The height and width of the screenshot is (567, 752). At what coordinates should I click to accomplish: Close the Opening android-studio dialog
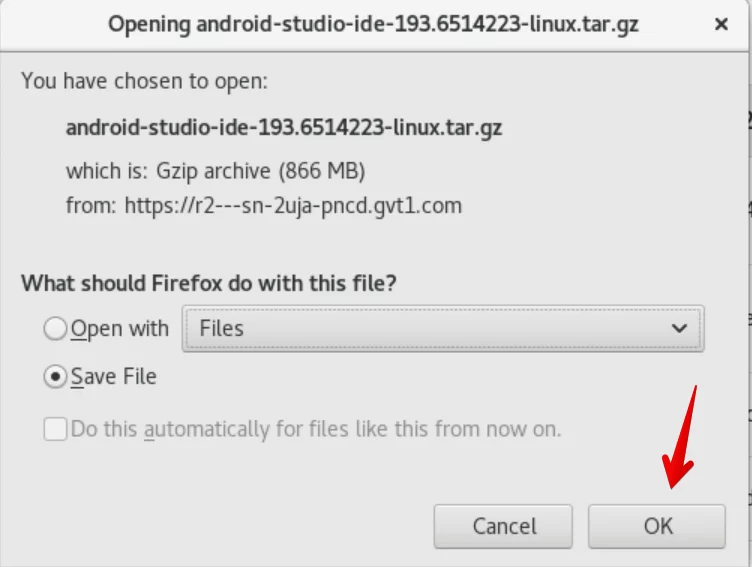pyautogui.click(x=721, y=24)
